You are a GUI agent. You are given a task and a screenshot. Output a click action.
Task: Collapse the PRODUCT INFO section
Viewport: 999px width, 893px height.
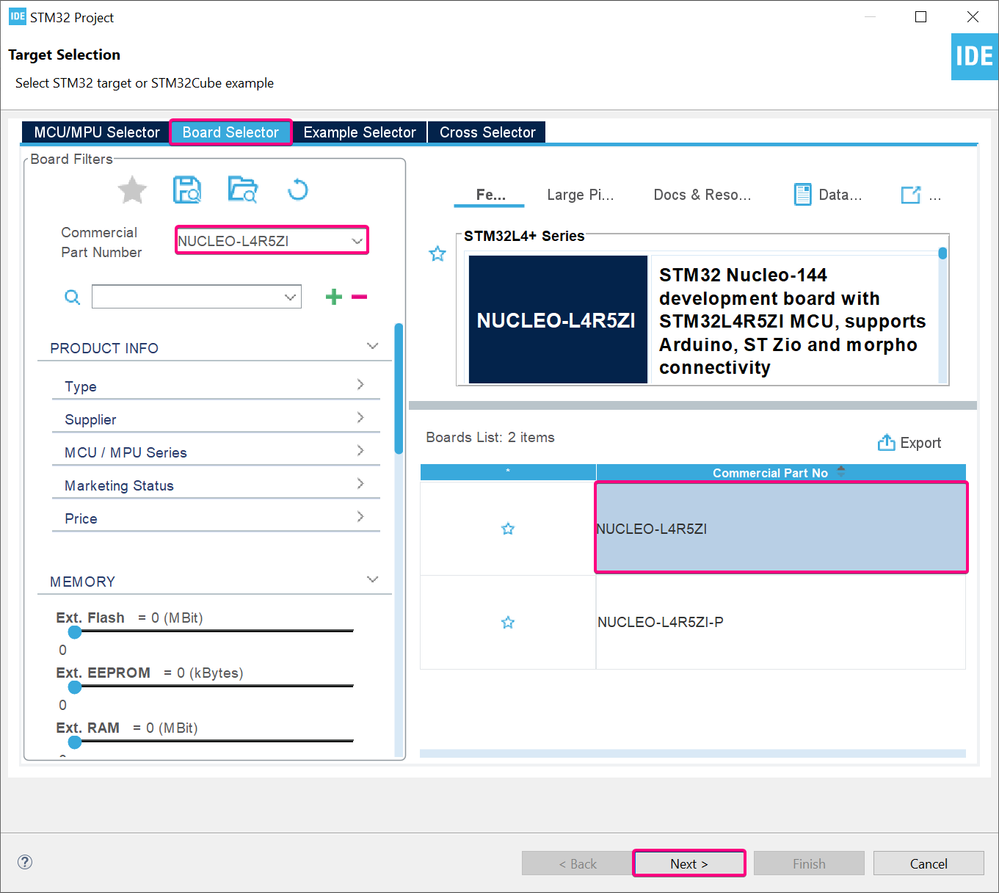[x=373, y=346]
